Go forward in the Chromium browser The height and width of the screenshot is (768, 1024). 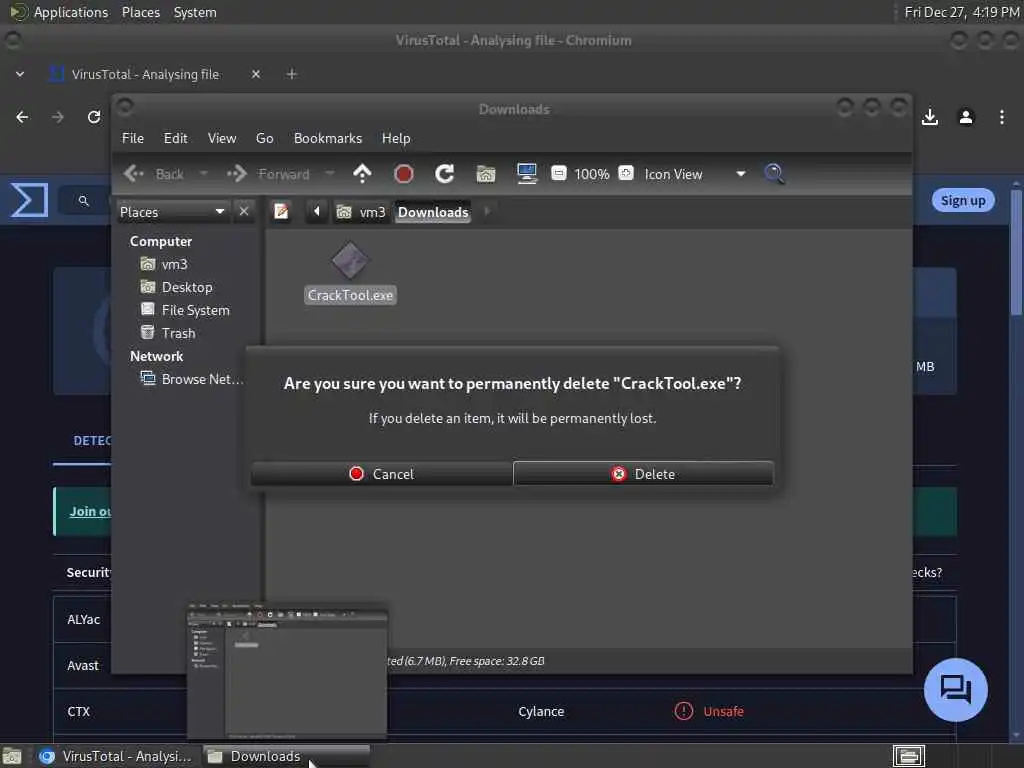pyautogui.click(x=58, y=117)
